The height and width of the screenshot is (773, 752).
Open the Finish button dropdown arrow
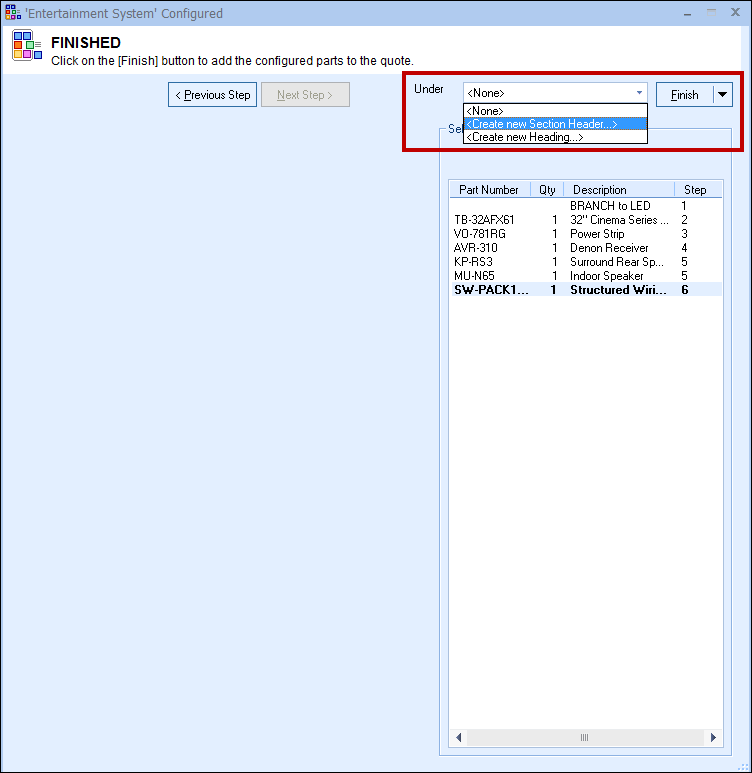tap(722, 95)
